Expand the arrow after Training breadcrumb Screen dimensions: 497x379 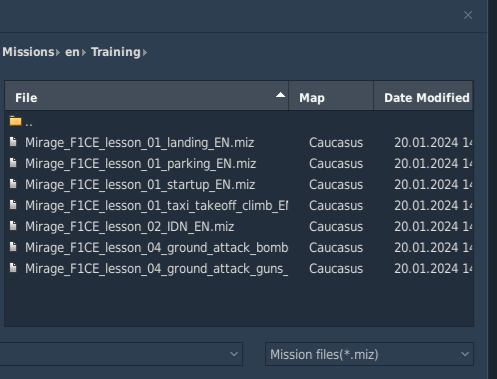[145, 53]
